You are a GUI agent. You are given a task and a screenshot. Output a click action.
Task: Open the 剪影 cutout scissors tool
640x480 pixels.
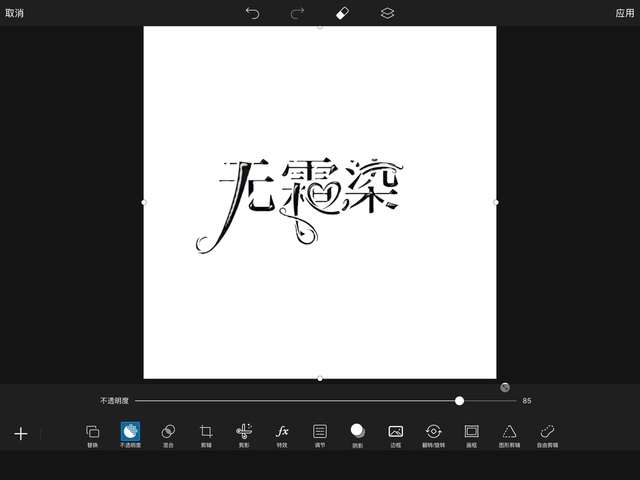244,433
